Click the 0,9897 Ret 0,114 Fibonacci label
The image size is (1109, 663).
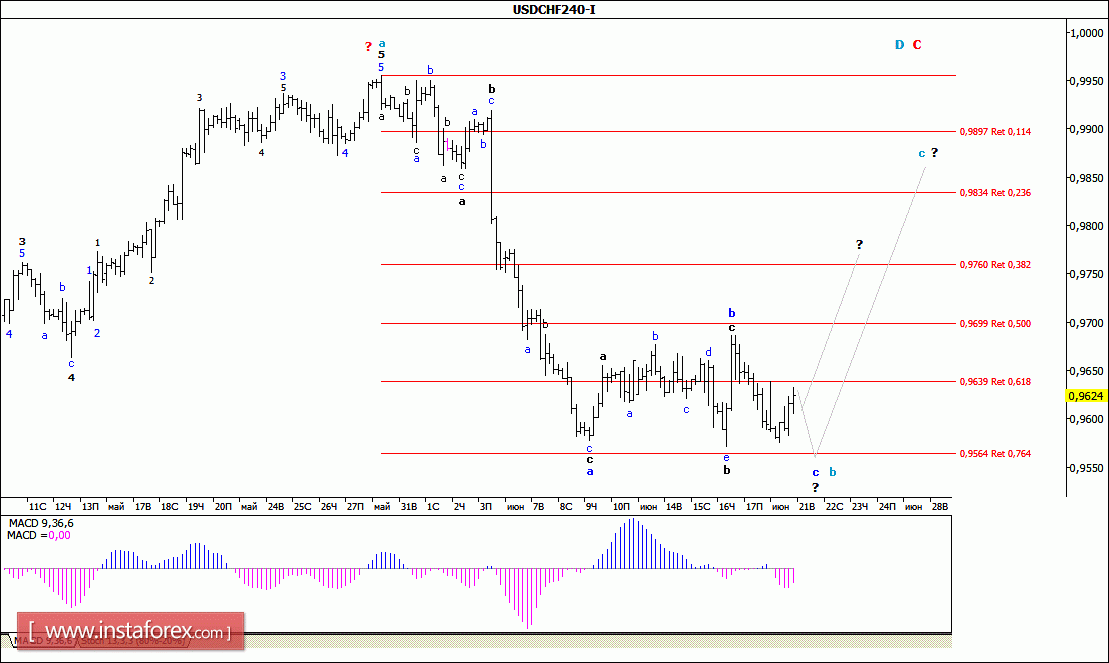tap(995, 132)
